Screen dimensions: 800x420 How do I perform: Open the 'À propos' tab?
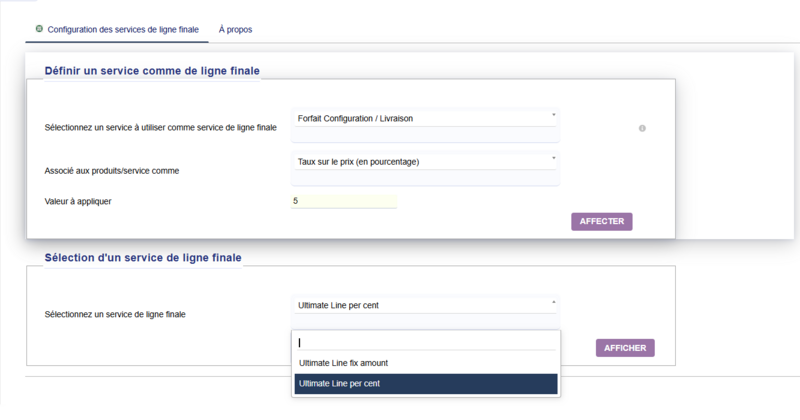[235, 30]
